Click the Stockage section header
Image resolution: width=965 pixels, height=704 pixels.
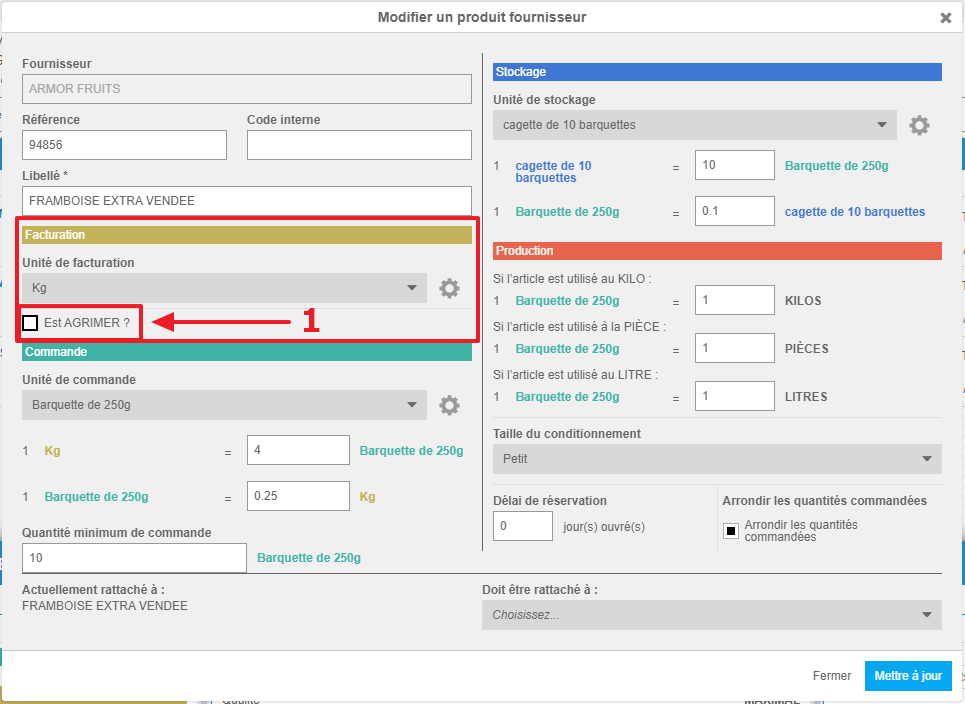(717, 72)
